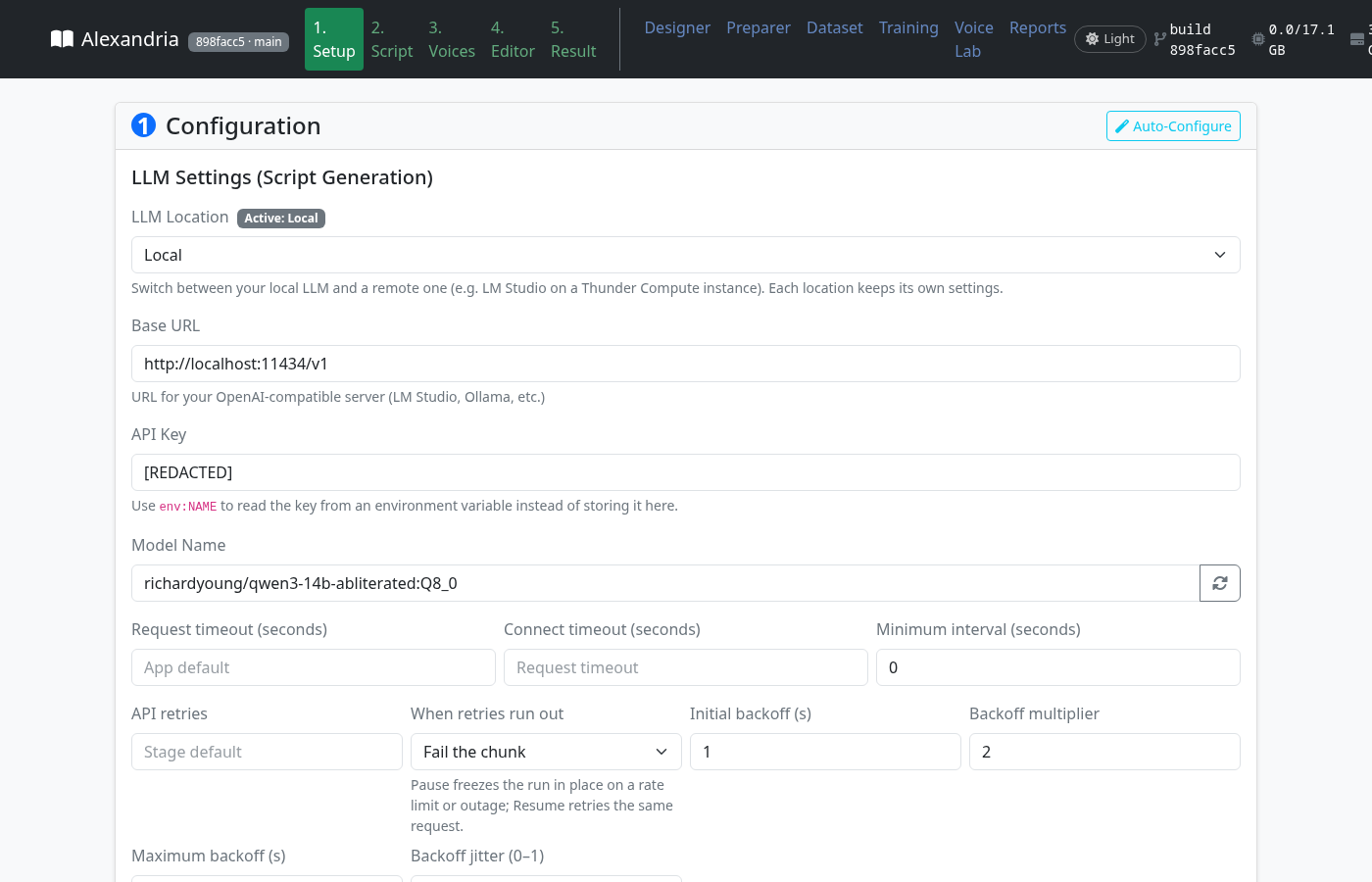Refresh the model list next to Model Name
1372x882 pixels.
click(1220, 583)
